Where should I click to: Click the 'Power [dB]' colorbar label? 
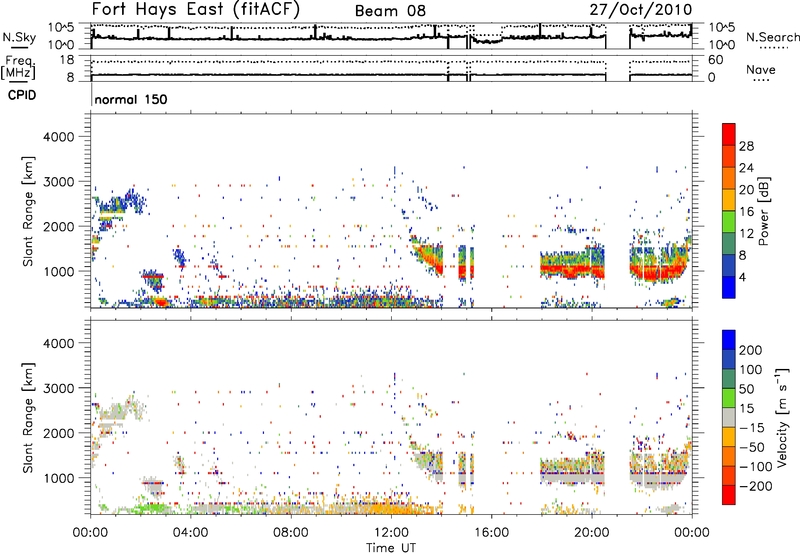pos(764,211)
